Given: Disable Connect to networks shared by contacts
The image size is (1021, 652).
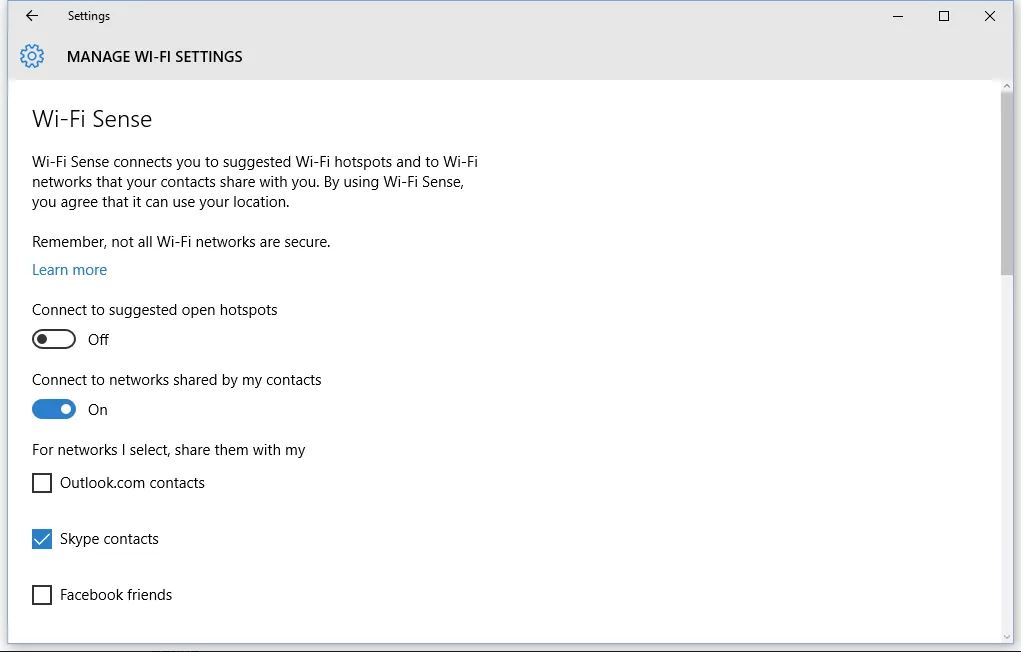Looking at the screenshot, I should pyautogui.click(x=54, y=410).
